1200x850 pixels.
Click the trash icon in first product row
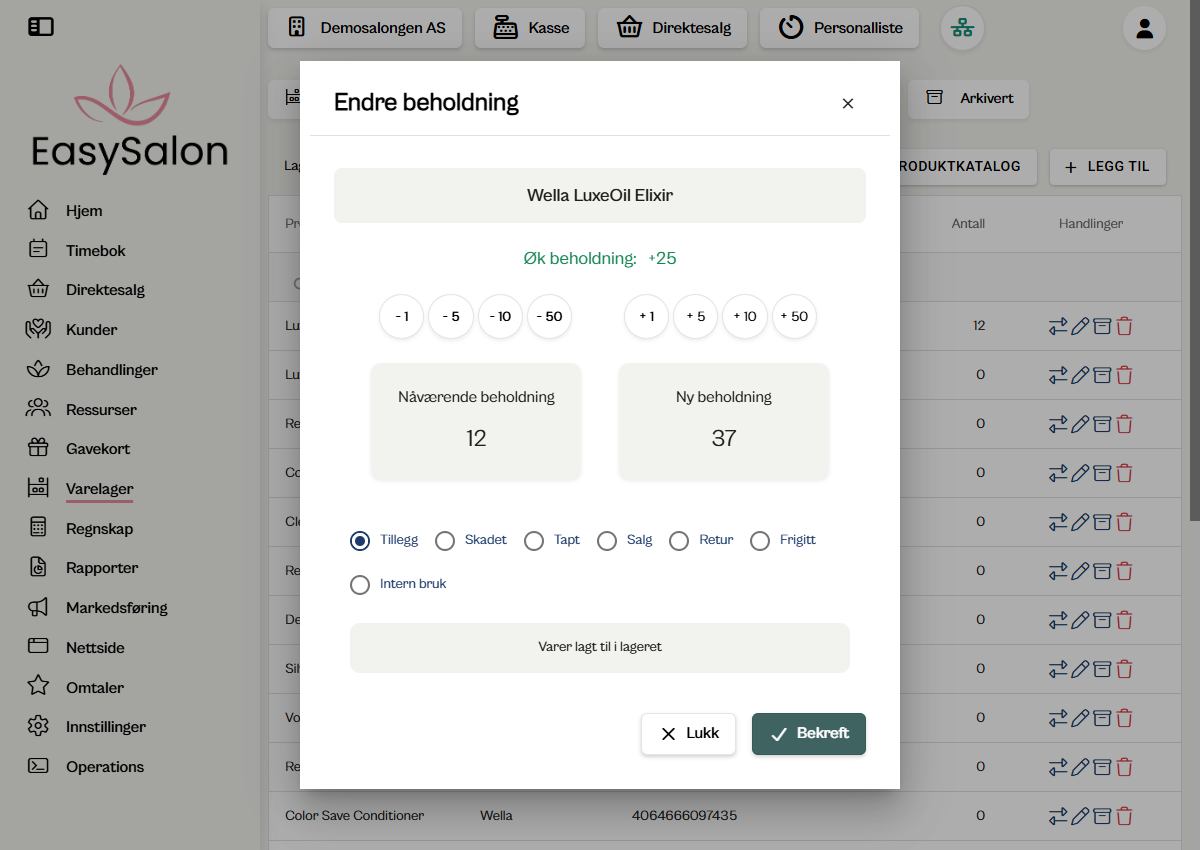point(1124,326)
